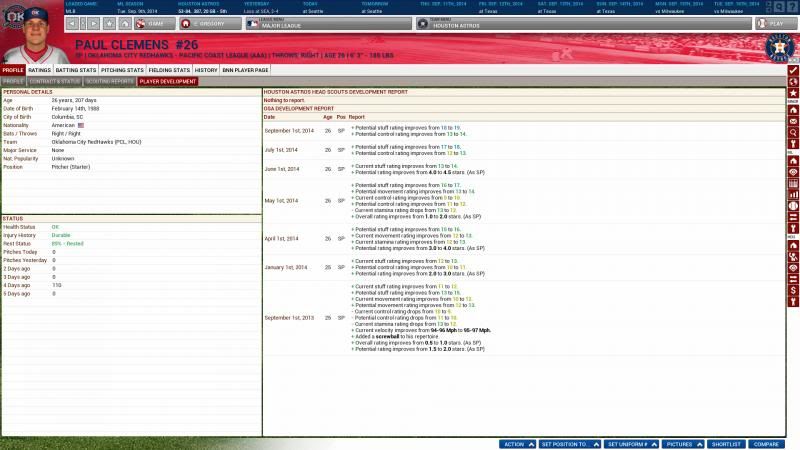Open the Houston Astros team menu

click(x=584, y=23)
